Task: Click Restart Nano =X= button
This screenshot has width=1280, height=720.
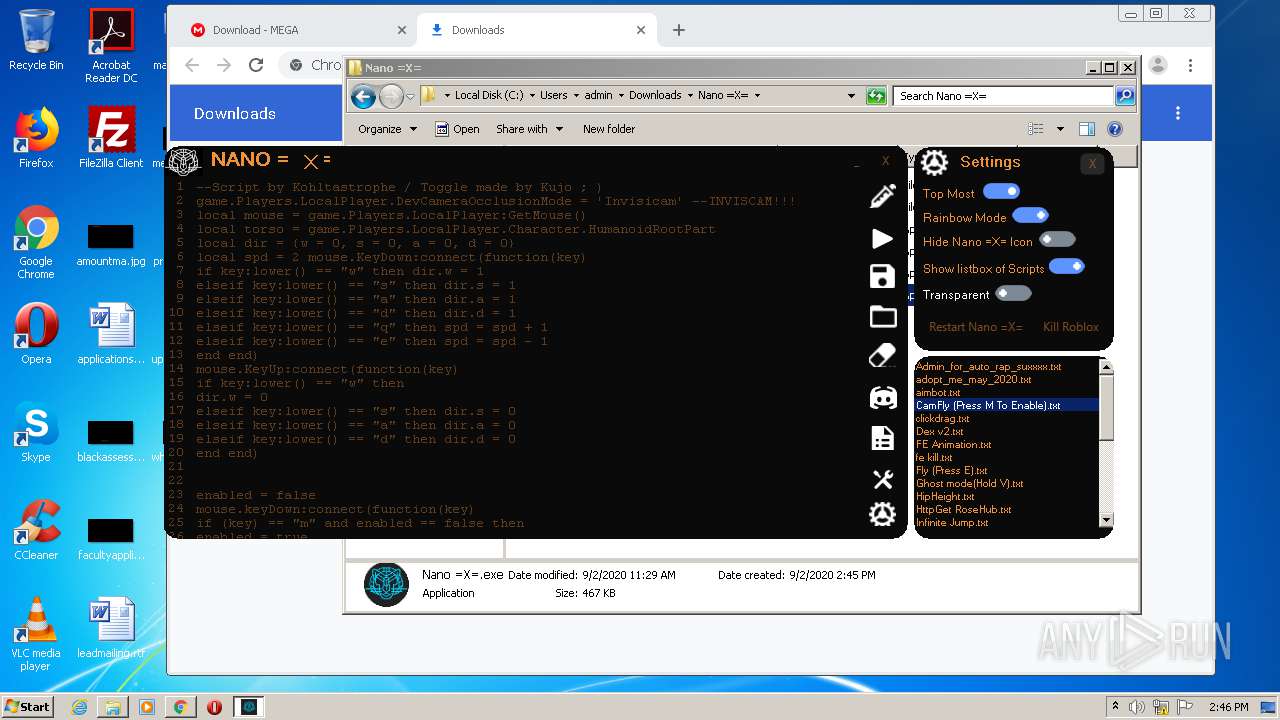Action: 975,327
